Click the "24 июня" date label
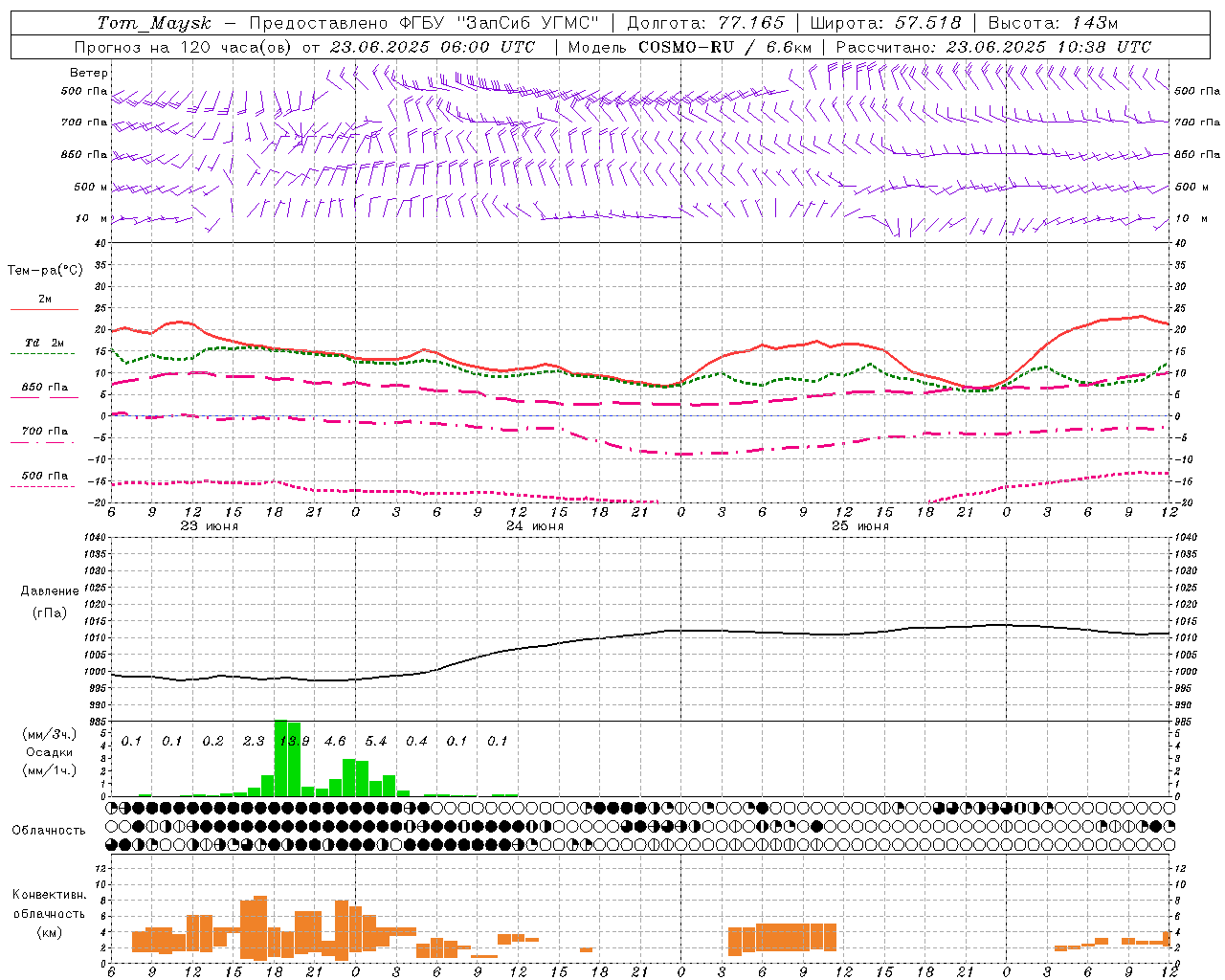 (535, 526)
